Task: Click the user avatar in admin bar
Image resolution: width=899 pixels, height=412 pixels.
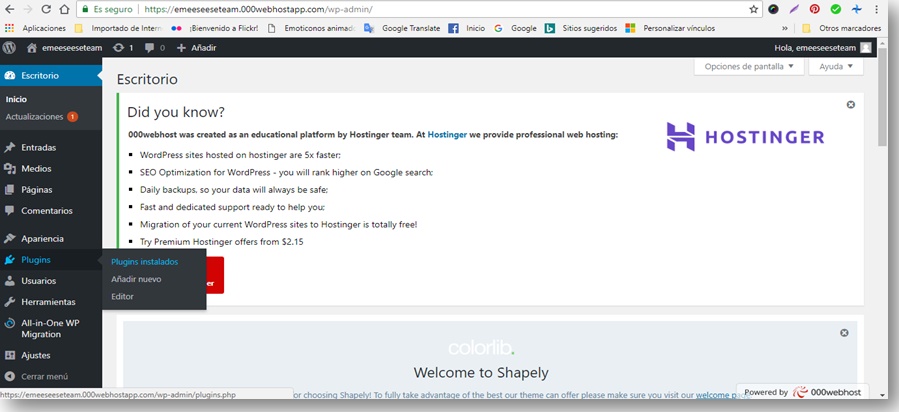Action: coord(866,48)
